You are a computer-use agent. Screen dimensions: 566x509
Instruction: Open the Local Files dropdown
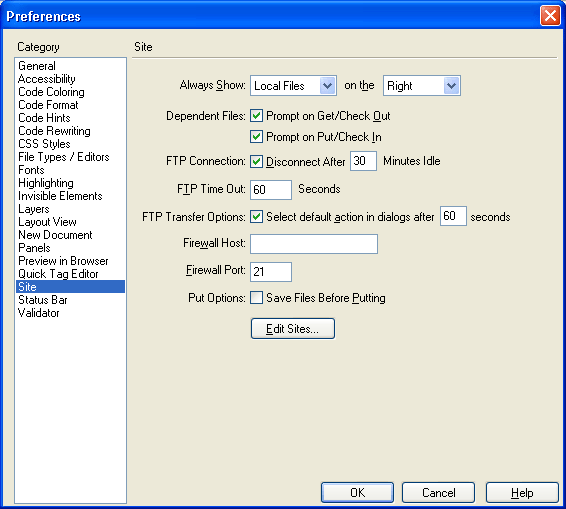[293, 86]
